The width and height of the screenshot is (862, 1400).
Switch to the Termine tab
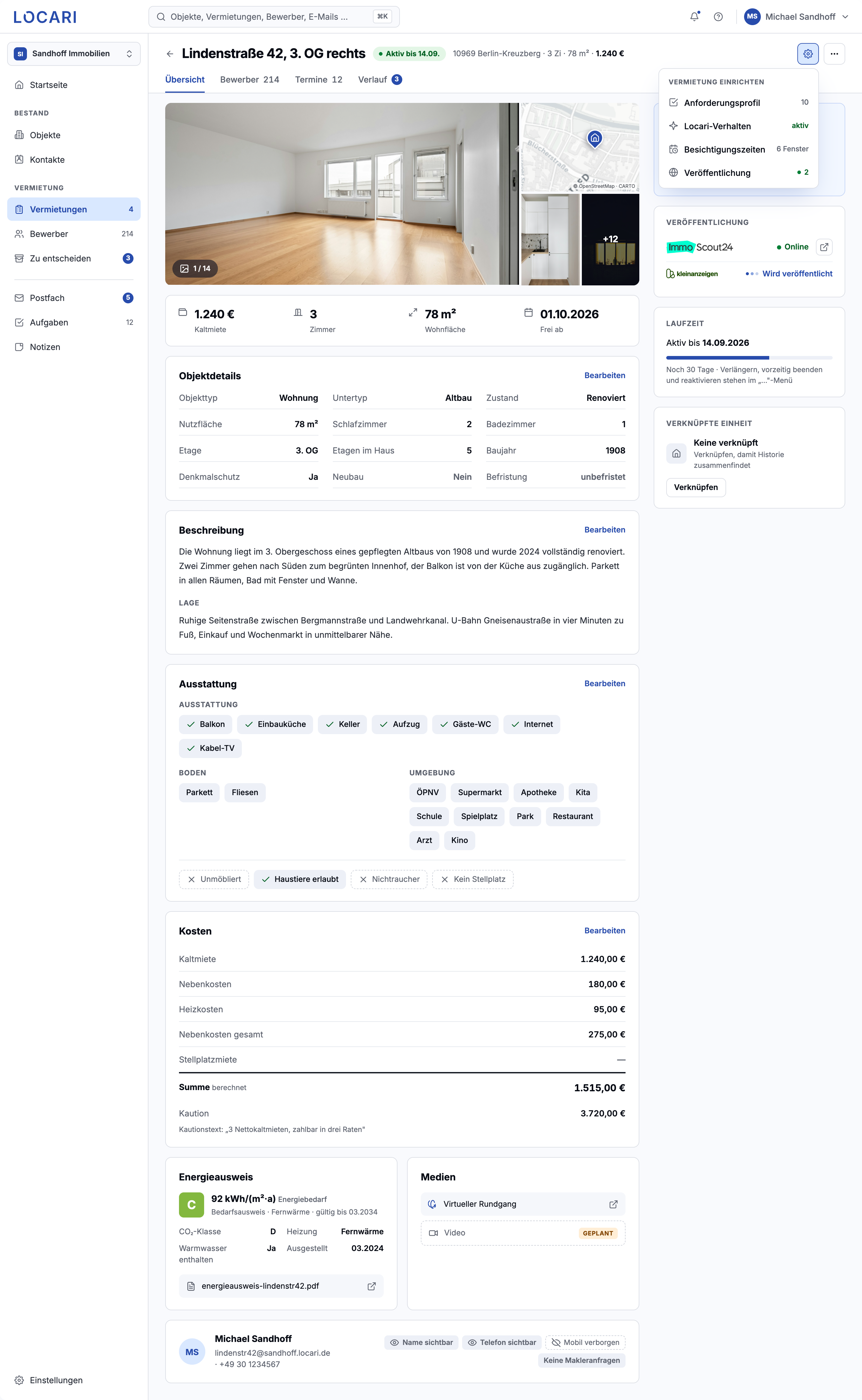[319, 80]
